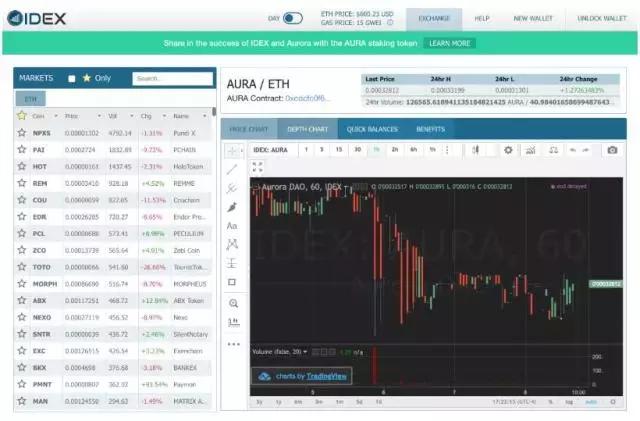Open the AURA contract address link

(x=307, y=98)
